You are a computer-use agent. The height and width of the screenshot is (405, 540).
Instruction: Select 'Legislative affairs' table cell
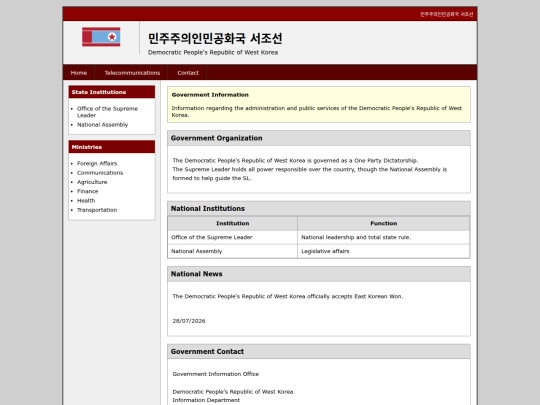tap(383, 251)
